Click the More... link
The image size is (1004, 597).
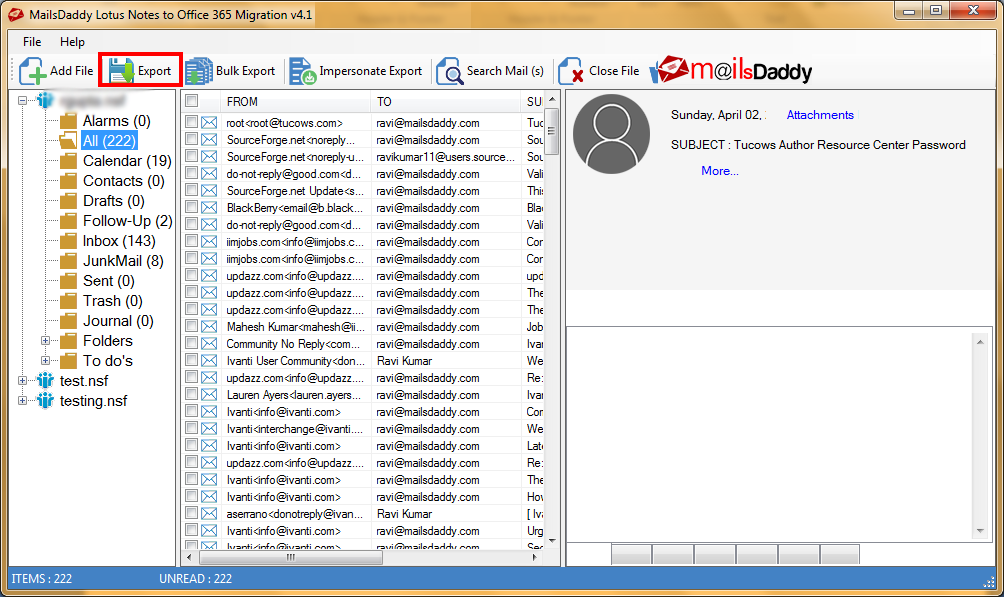(720, 171)
